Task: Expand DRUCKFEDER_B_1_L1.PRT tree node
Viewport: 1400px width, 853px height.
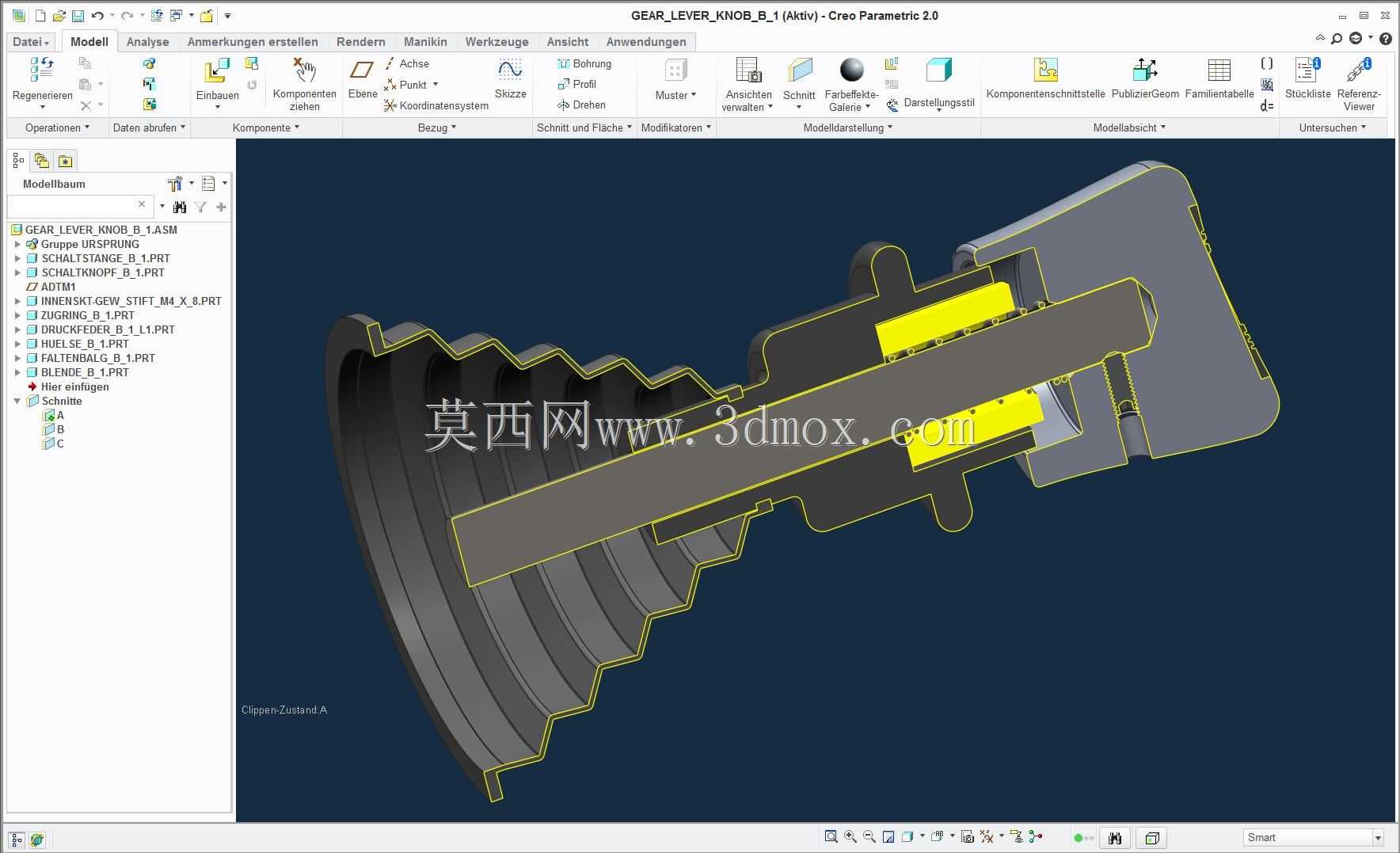Action: point(17,329)
